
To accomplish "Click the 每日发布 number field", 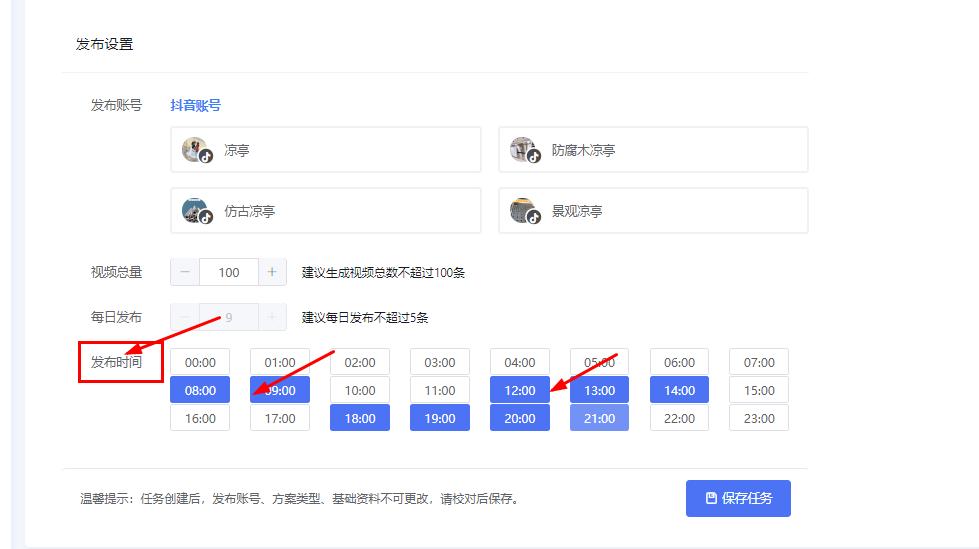I will click(229, 317).
